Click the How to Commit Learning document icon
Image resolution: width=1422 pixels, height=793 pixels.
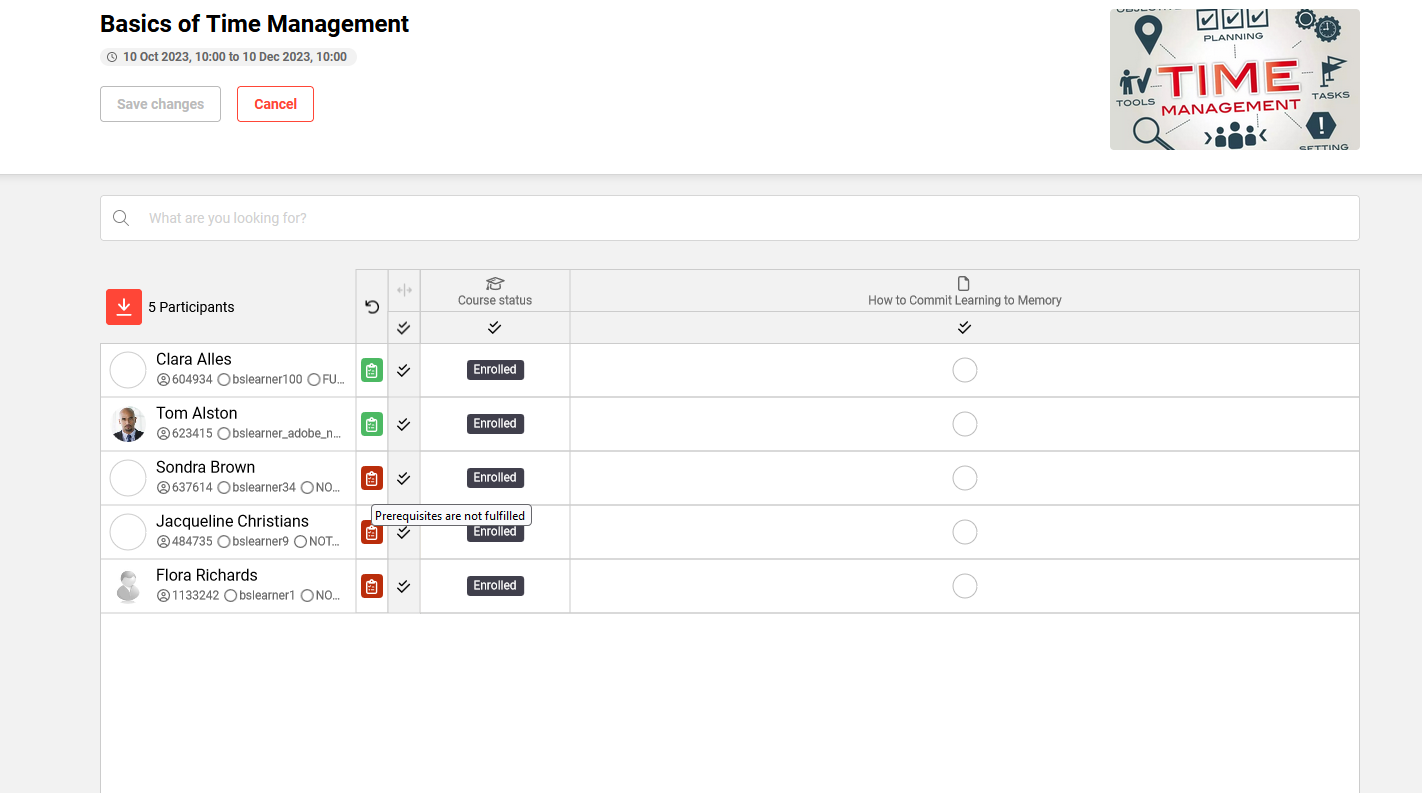point(964,284)
